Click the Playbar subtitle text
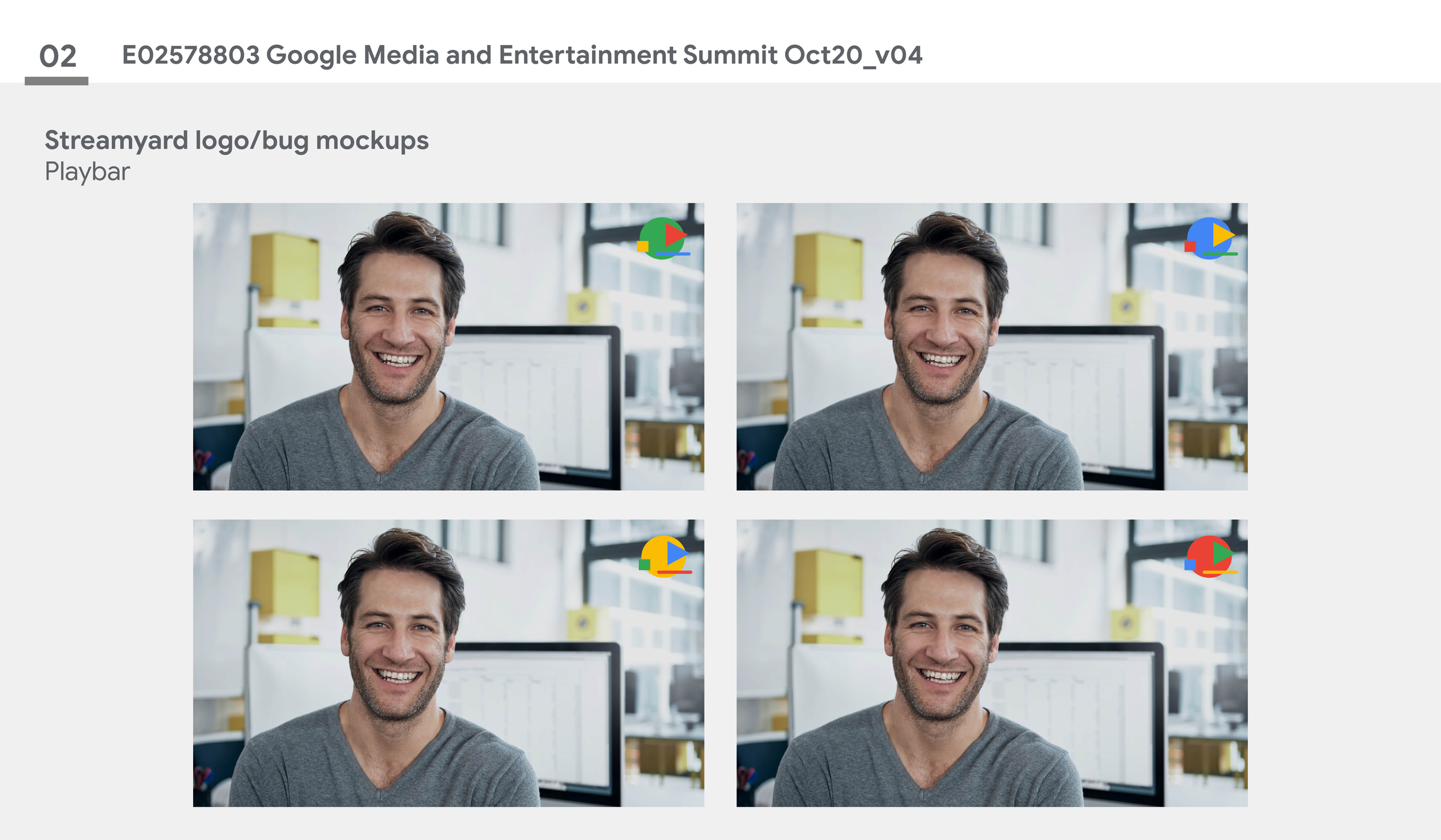1441x840 pixels. pyautogui.click(x=87, y=172)
